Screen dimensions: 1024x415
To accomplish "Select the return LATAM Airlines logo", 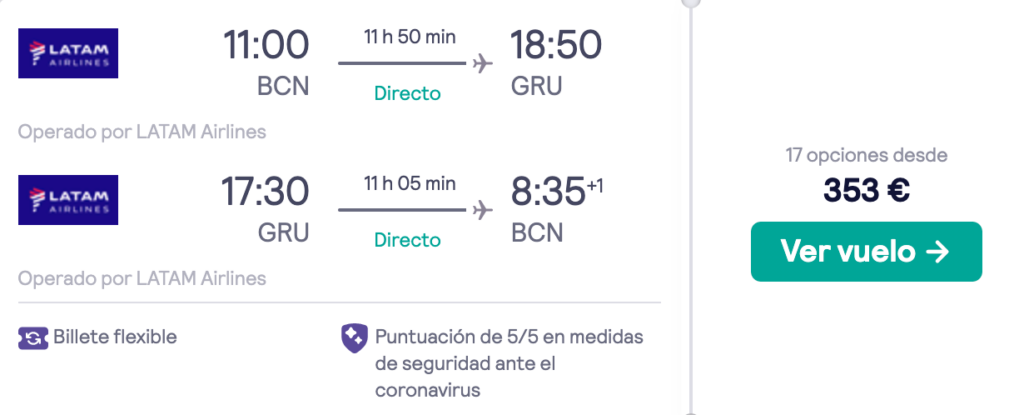I will click(68, 200).
